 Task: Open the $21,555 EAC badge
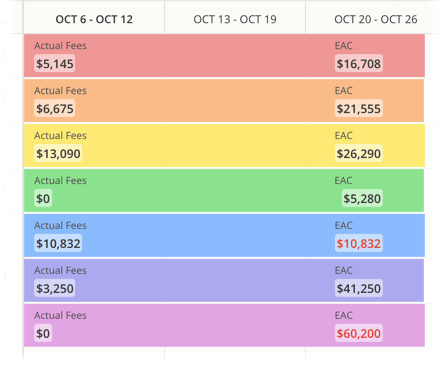point(359,109)
